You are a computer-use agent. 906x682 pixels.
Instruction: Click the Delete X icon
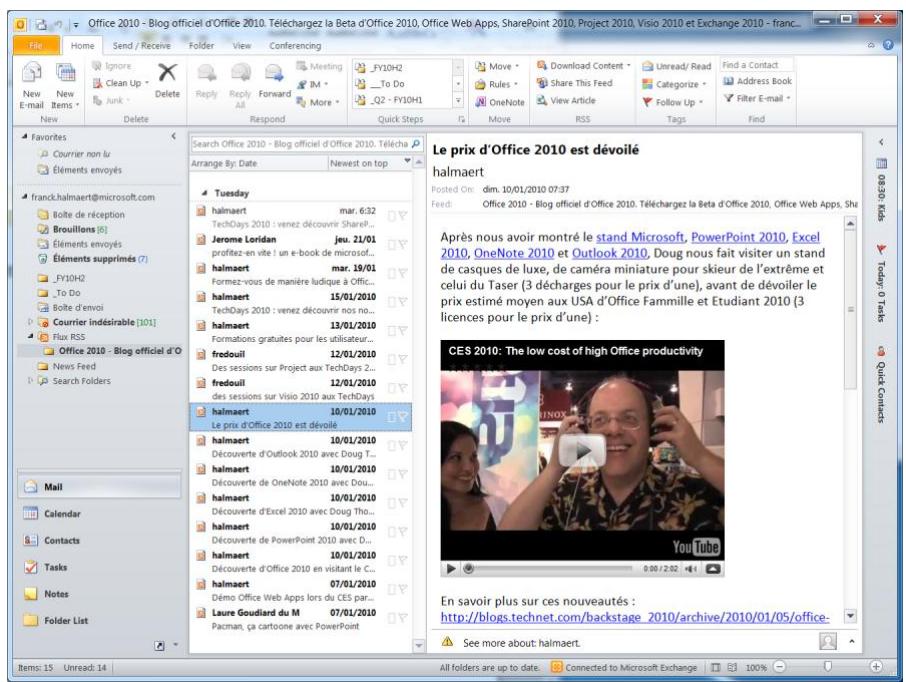tap(167, 73)
